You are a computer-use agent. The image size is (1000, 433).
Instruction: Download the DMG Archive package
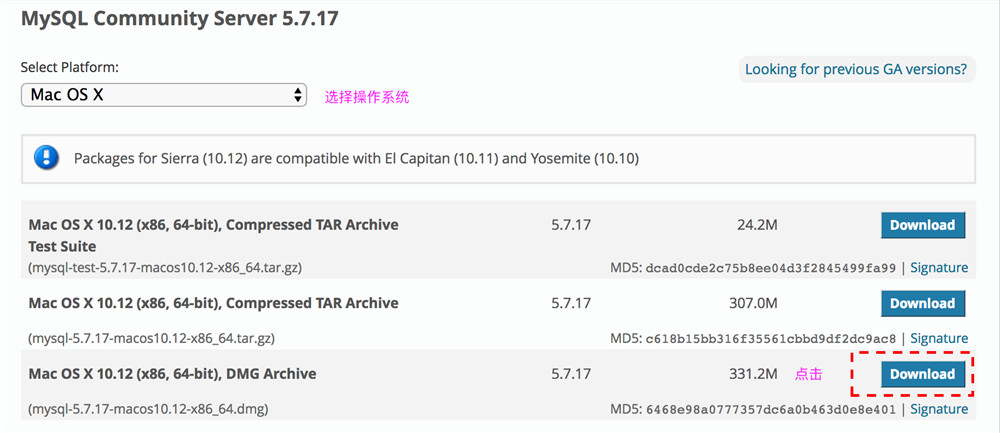[x=922, y=374]
